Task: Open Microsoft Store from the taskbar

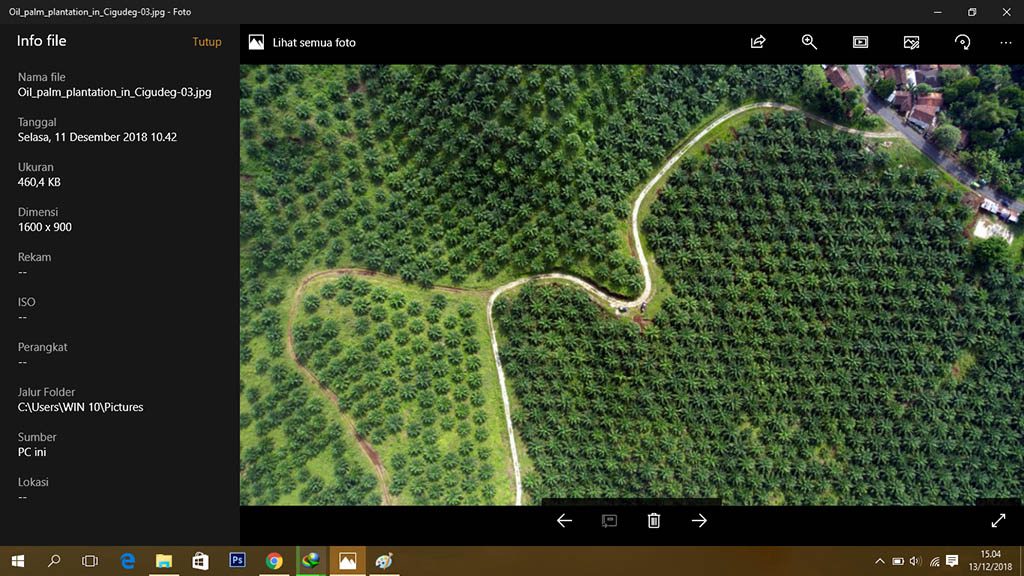Action: point(200,561)
